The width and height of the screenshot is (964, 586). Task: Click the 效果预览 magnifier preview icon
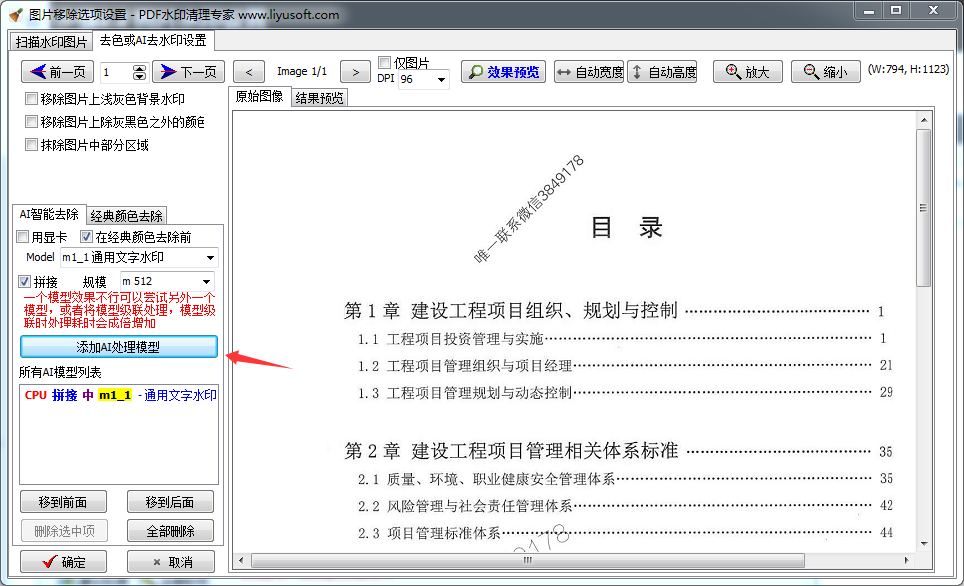pos(478,71)
